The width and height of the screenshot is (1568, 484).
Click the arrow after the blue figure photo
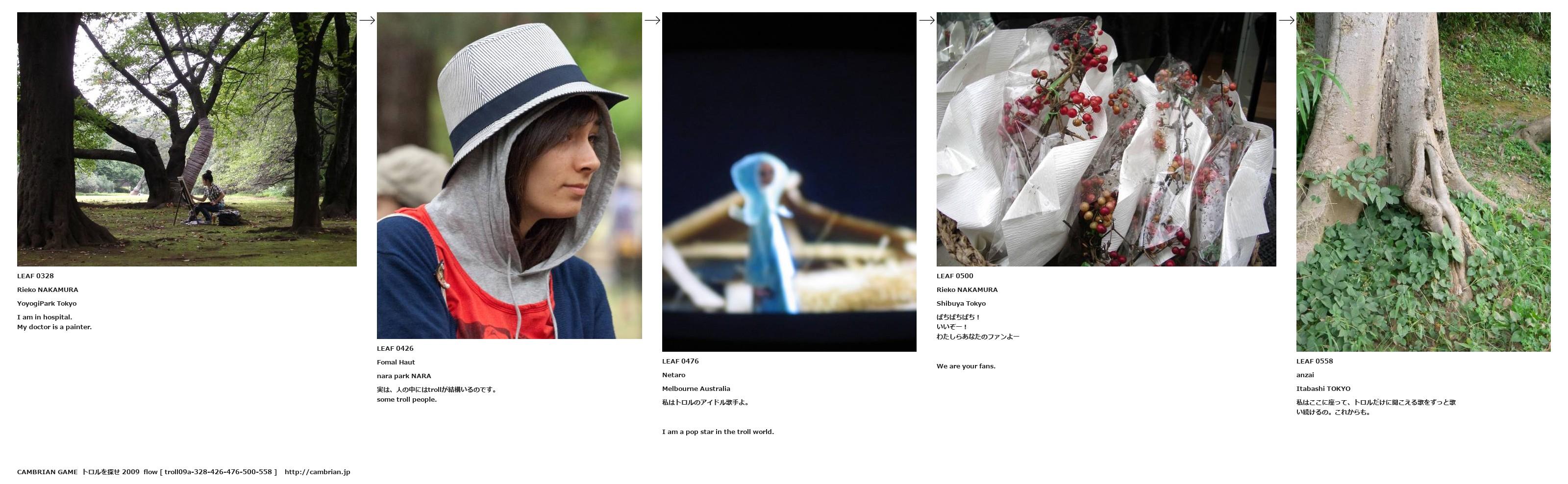coord(927,20)
